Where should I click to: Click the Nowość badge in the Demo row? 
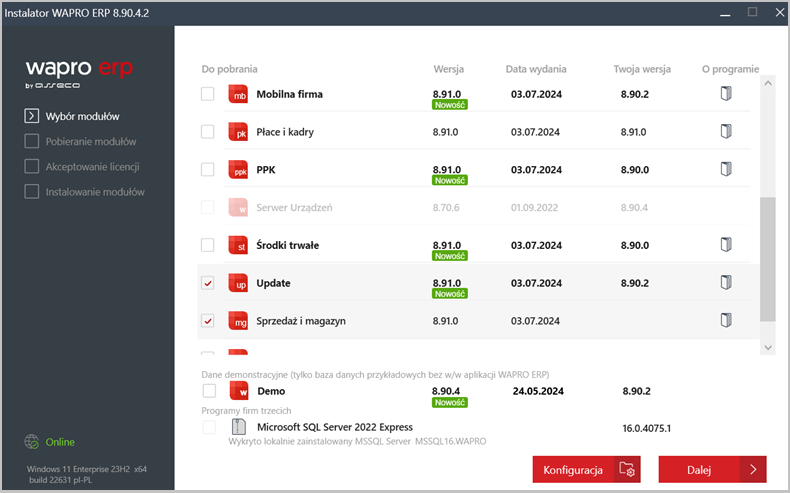[449, 402]
